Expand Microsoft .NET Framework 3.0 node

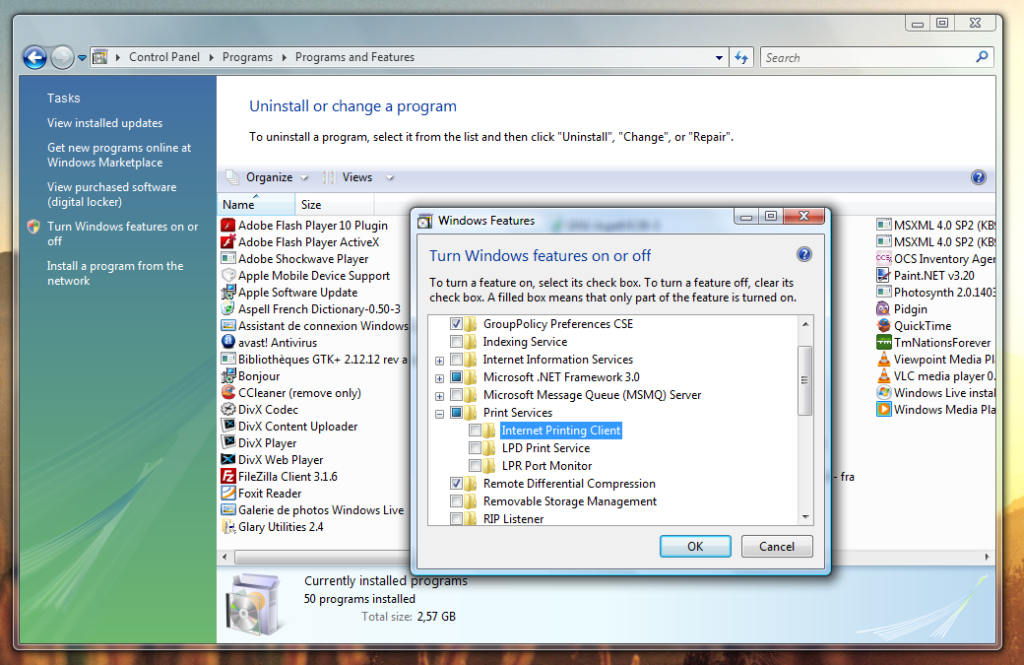point(440,378)
